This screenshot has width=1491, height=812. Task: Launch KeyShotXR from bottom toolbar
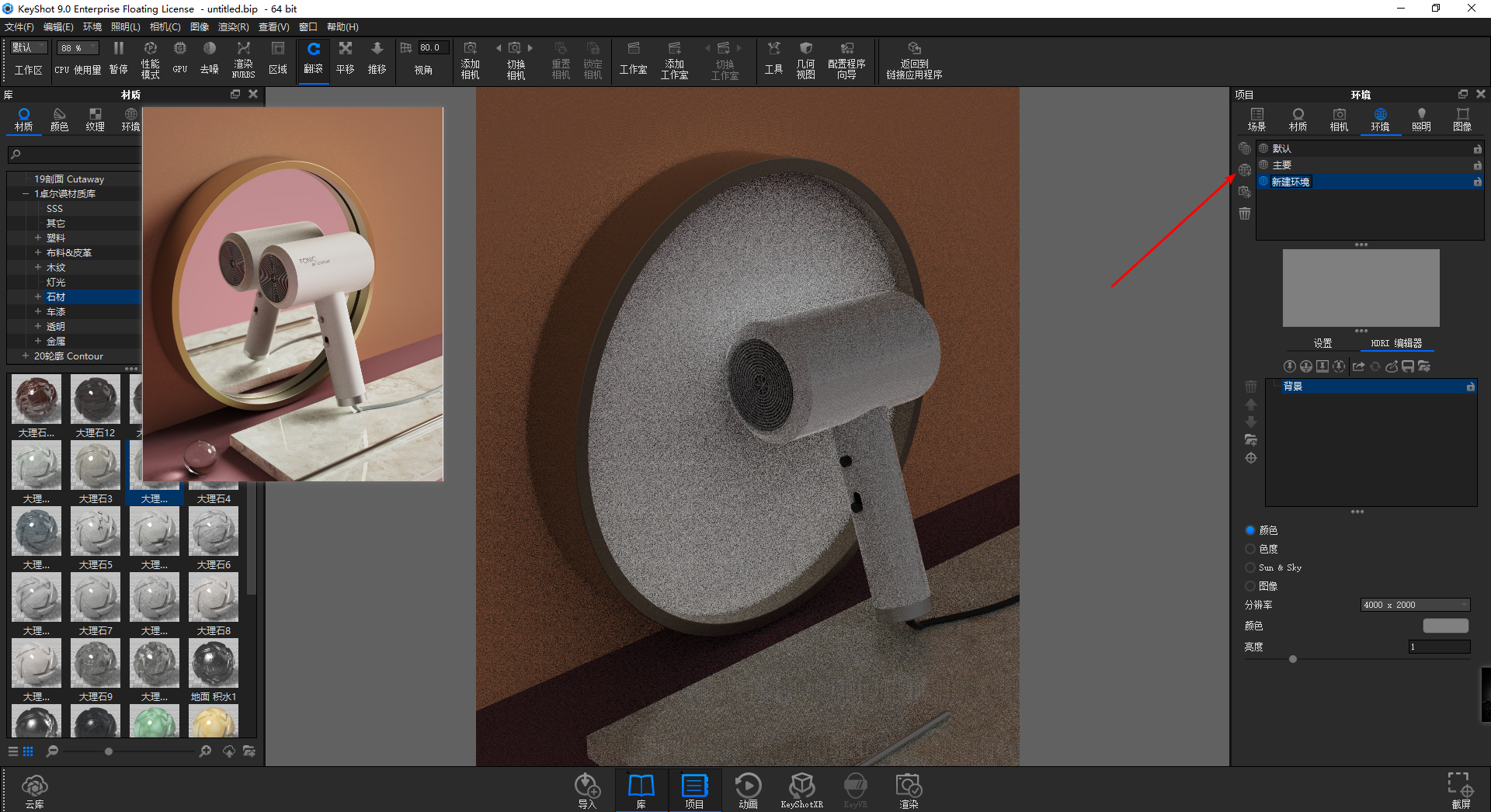801,790
